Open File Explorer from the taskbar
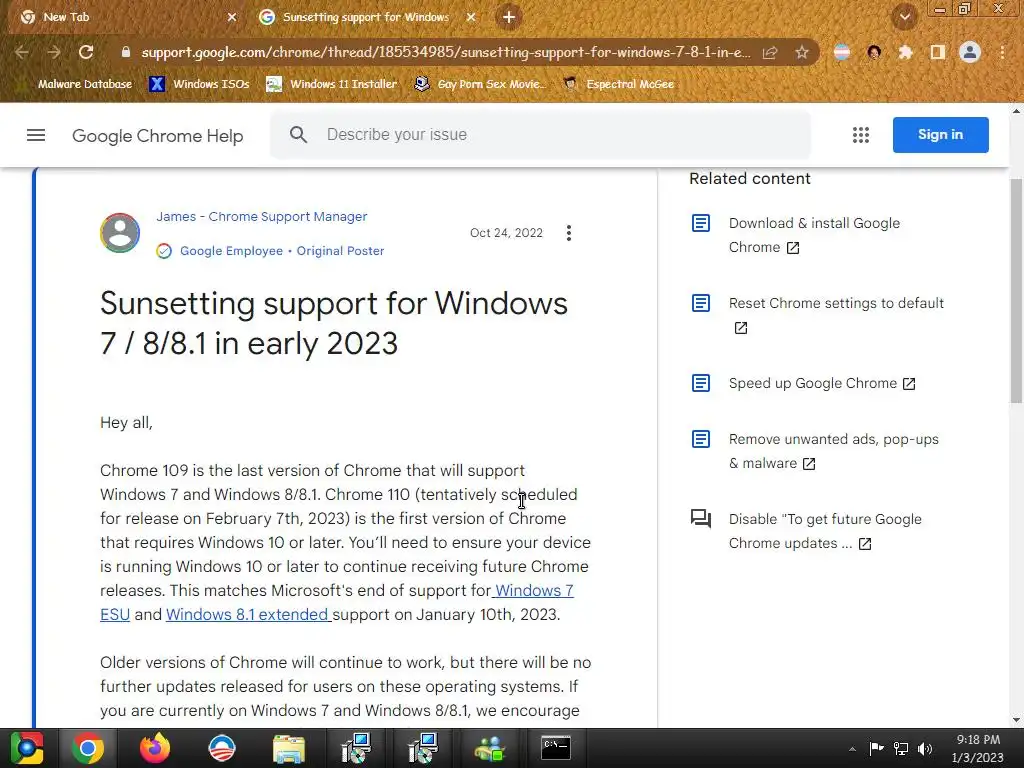Screen dimensions: 1024x768 [289, 748]
